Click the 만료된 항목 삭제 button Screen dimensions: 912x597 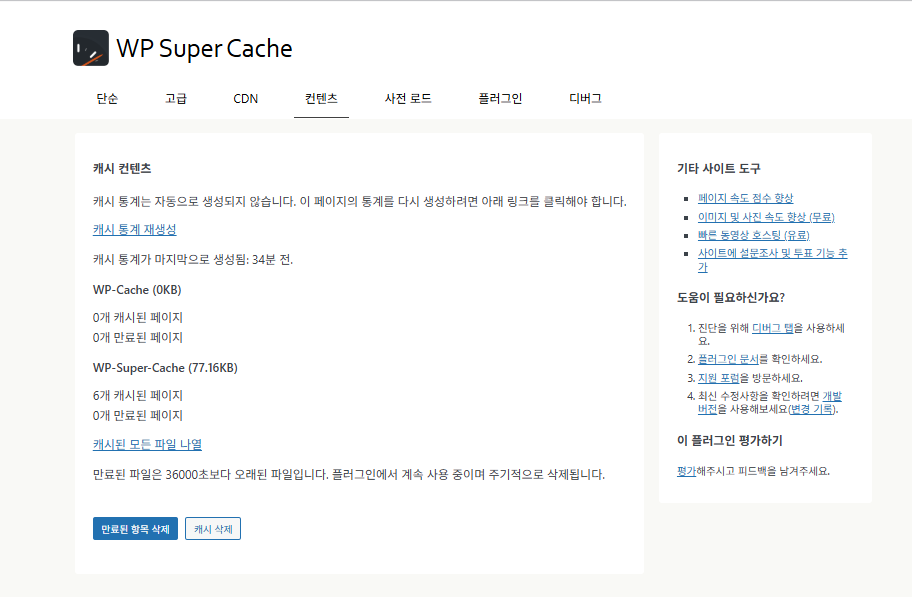pyautogui.click(x=135, y=528)
